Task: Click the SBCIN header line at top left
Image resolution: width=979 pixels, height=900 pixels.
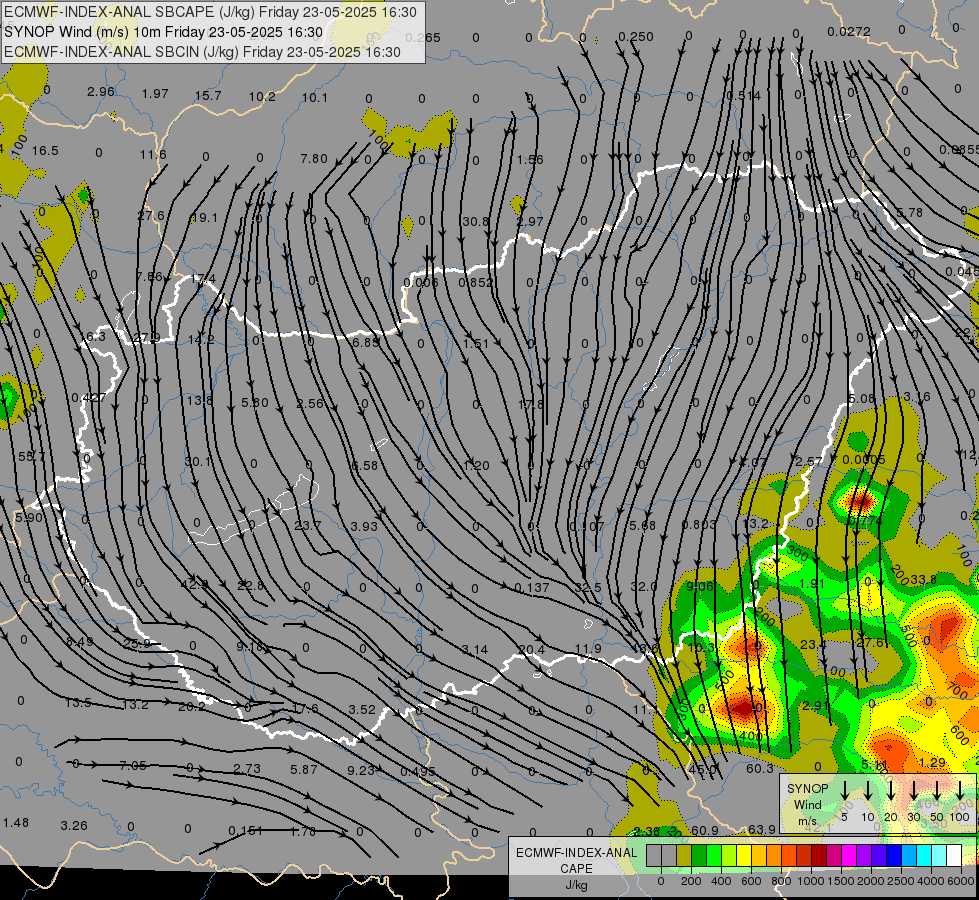Action: (x=202, y=52)
